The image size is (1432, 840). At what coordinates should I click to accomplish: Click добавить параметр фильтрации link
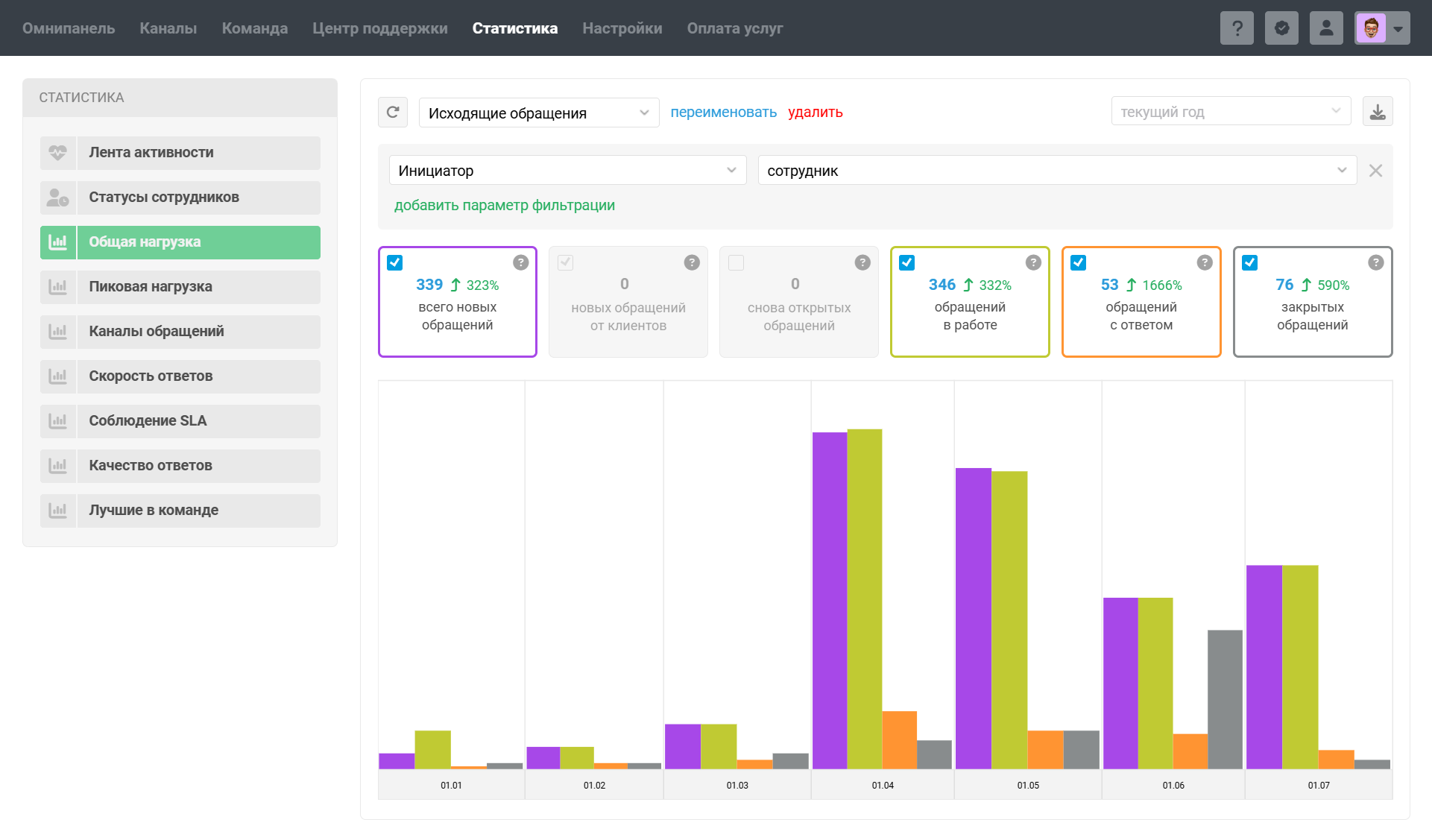504,206
